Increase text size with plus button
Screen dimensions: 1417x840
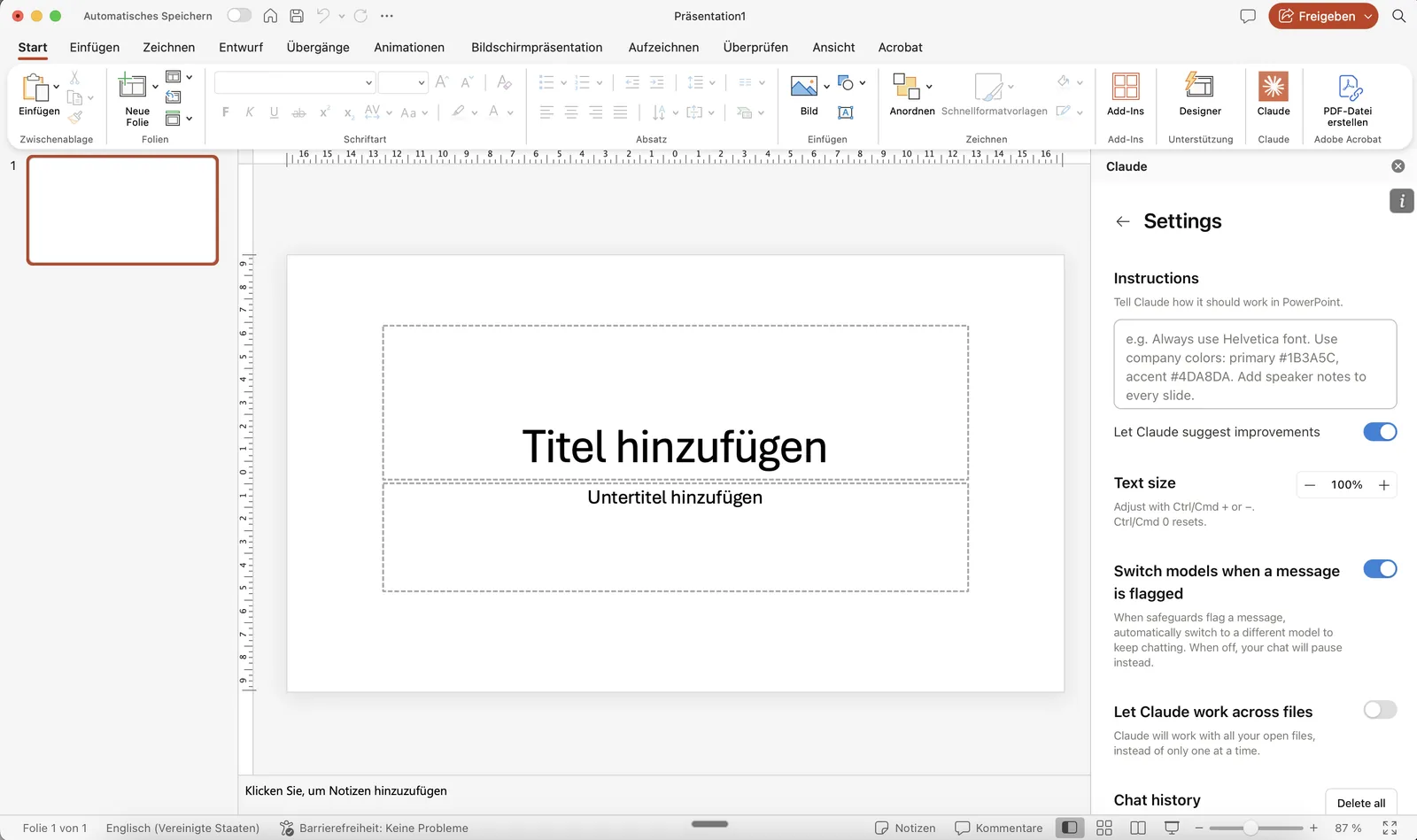coord(1383,485)
